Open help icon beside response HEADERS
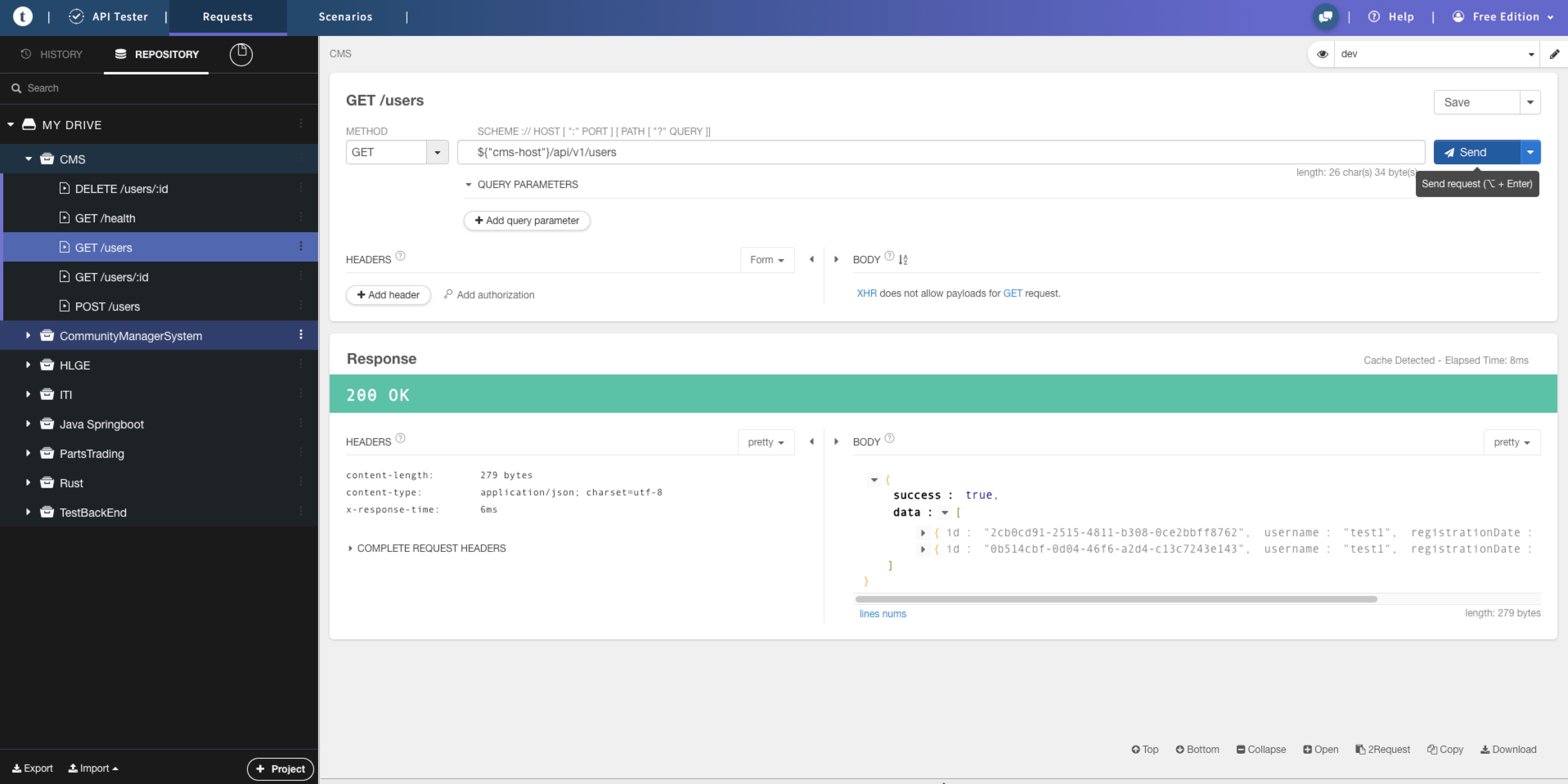 pos(400,439)
